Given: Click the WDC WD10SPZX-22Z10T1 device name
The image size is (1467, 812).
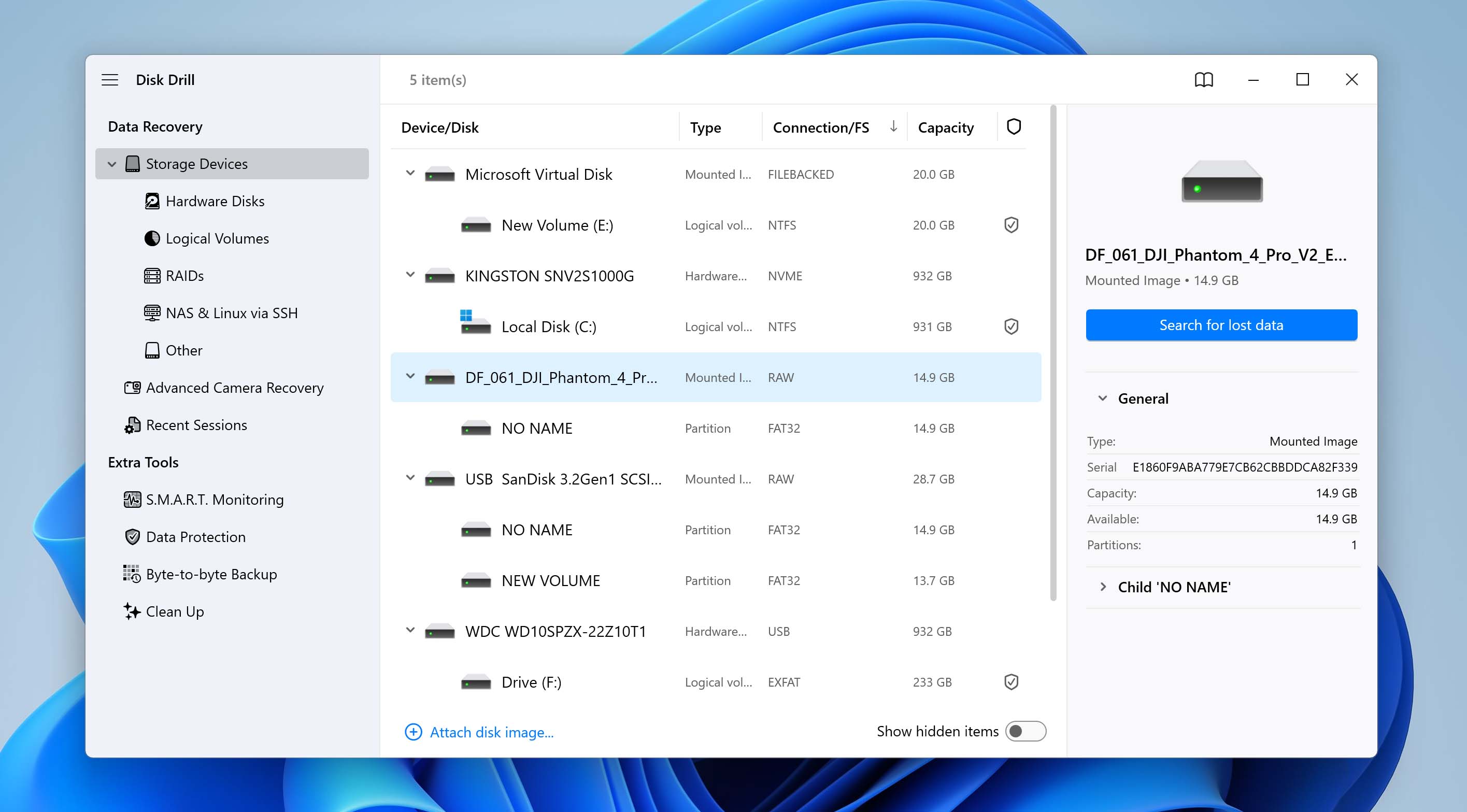Looking at the screenshot, I should pyautogui.click(x=556, y=631).
